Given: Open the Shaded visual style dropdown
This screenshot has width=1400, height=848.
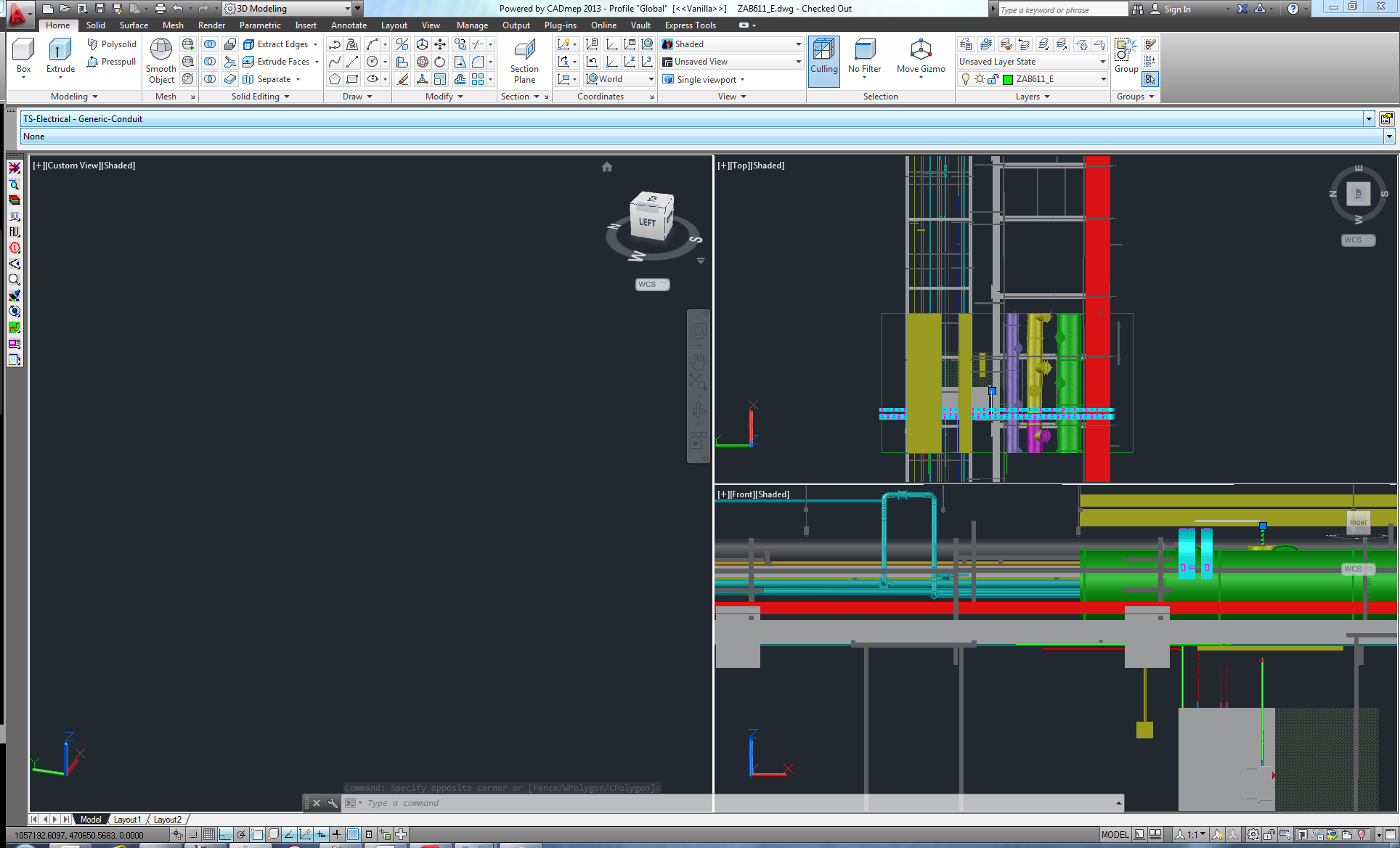Looking at the screenshot, I should pos(731,44).
